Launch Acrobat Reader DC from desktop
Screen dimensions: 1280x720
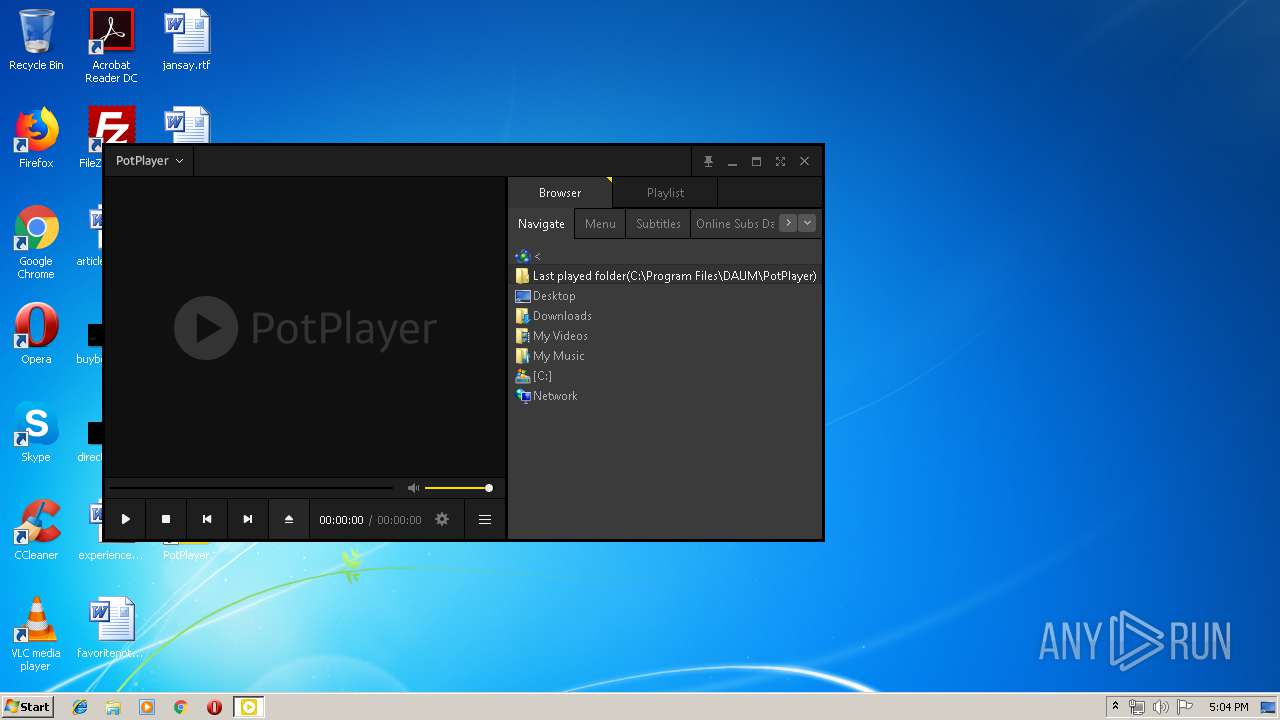(x=111, y=46)
